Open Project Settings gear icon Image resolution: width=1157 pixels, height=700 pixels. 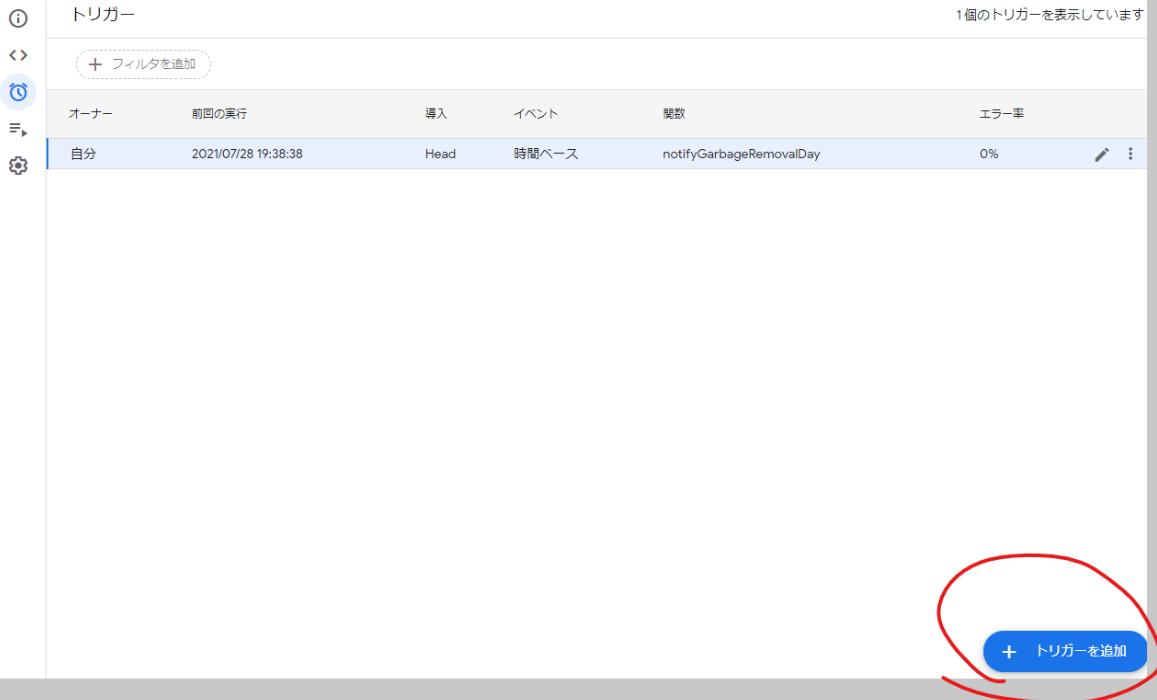(x=18, y=166)
